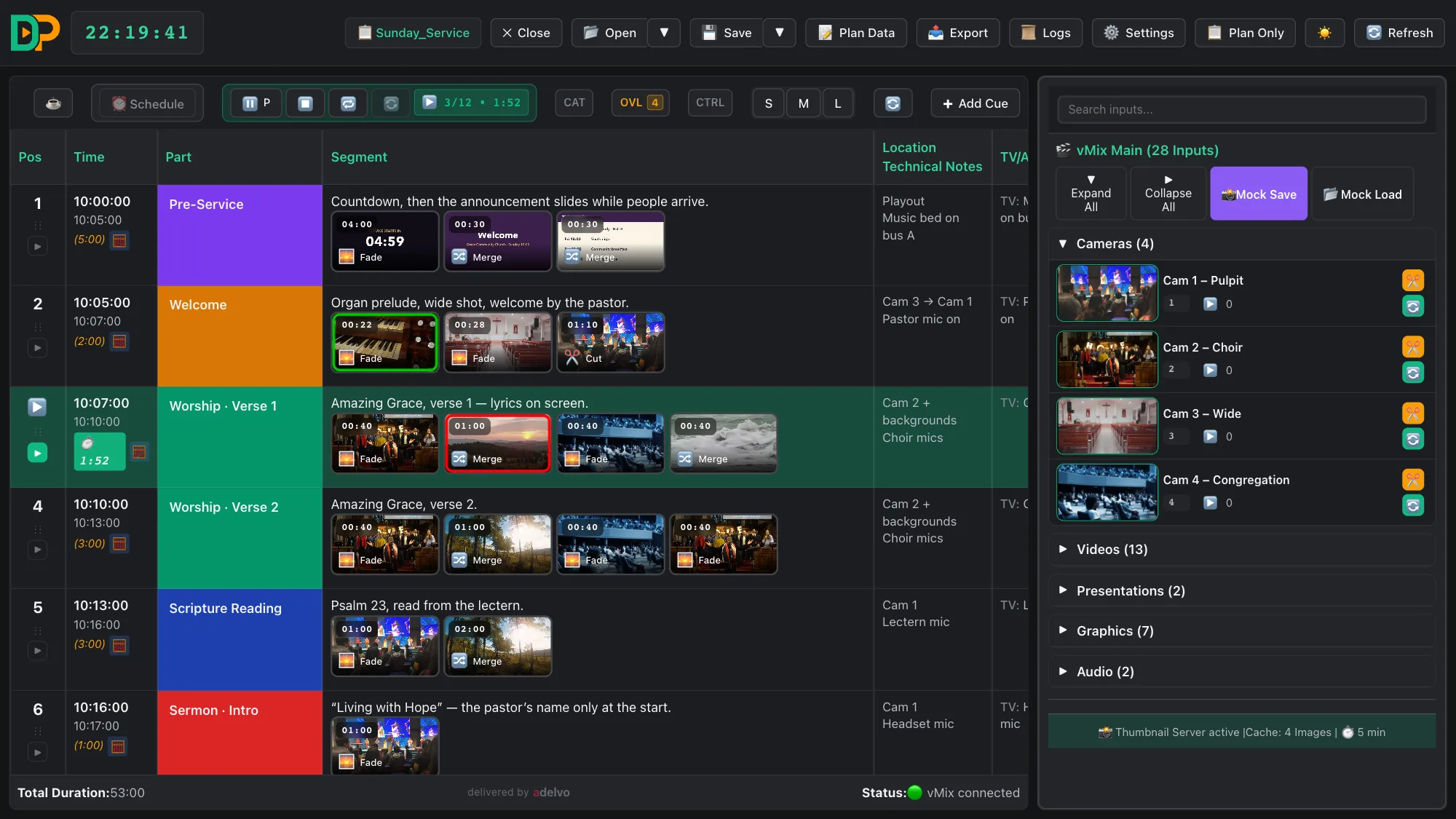
Task: Select the L size option
Action: point(838,103)
